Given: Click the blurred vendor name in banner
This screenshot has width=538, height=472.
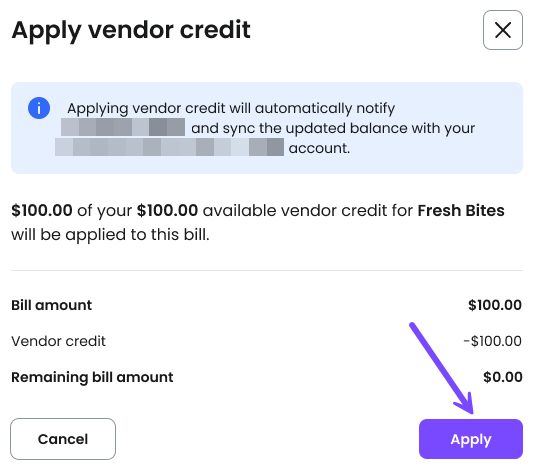Looking at the screenshot, I should (123, 127).
